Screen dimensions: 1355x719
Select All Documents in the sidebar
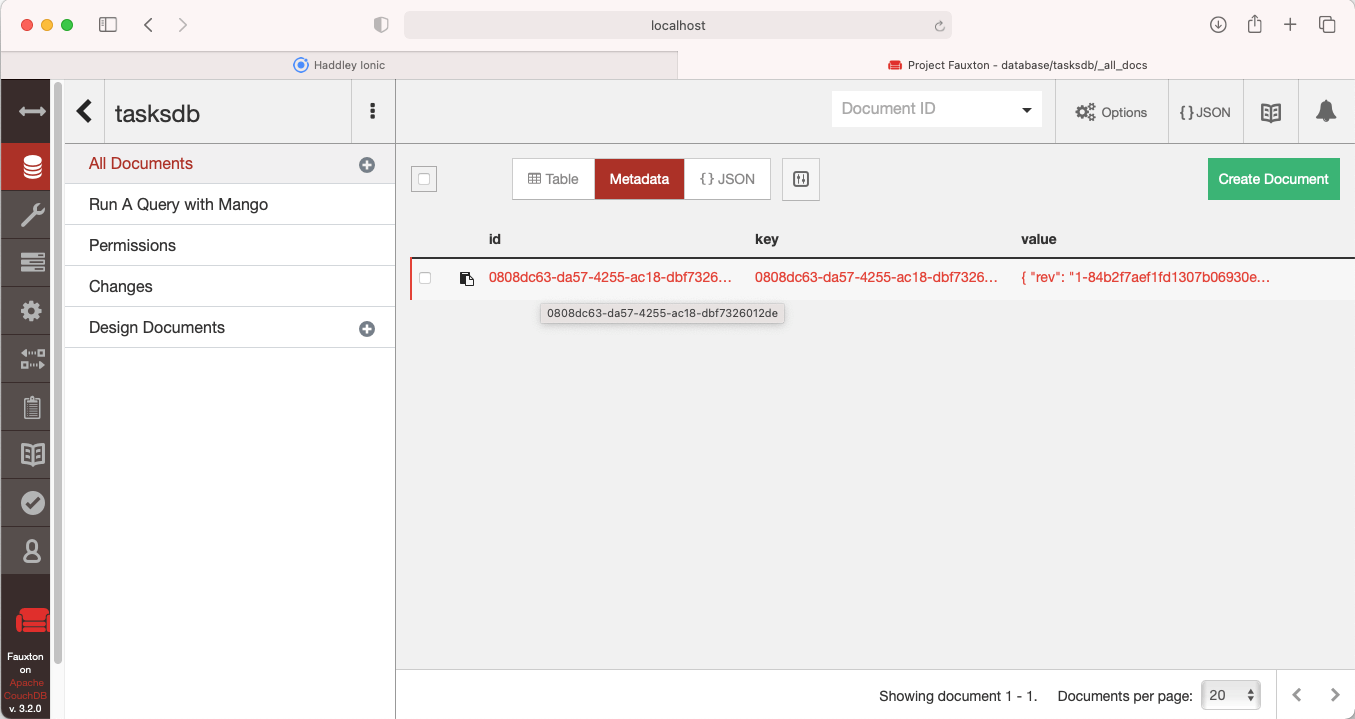[141, 163]
